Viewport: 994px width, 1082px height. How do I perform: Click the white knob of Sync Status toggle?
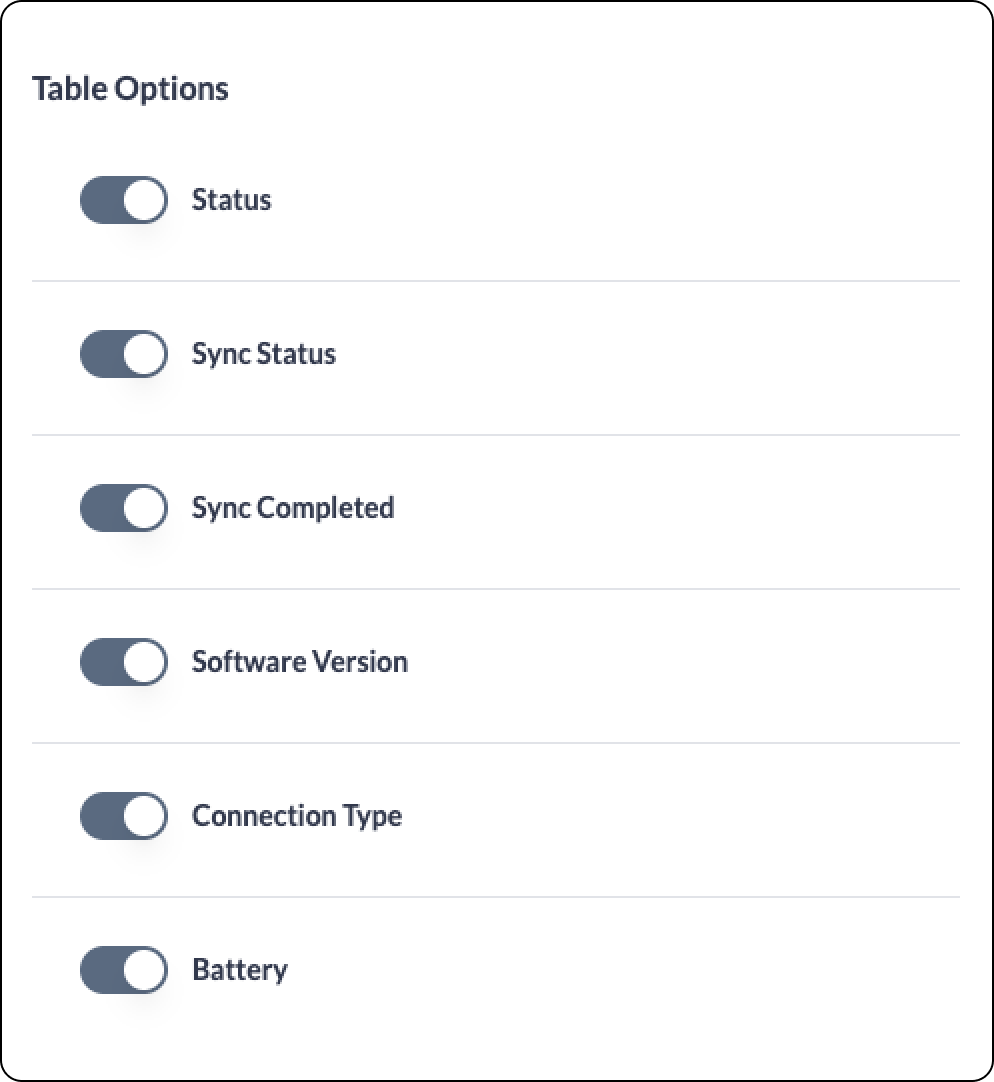145,354
